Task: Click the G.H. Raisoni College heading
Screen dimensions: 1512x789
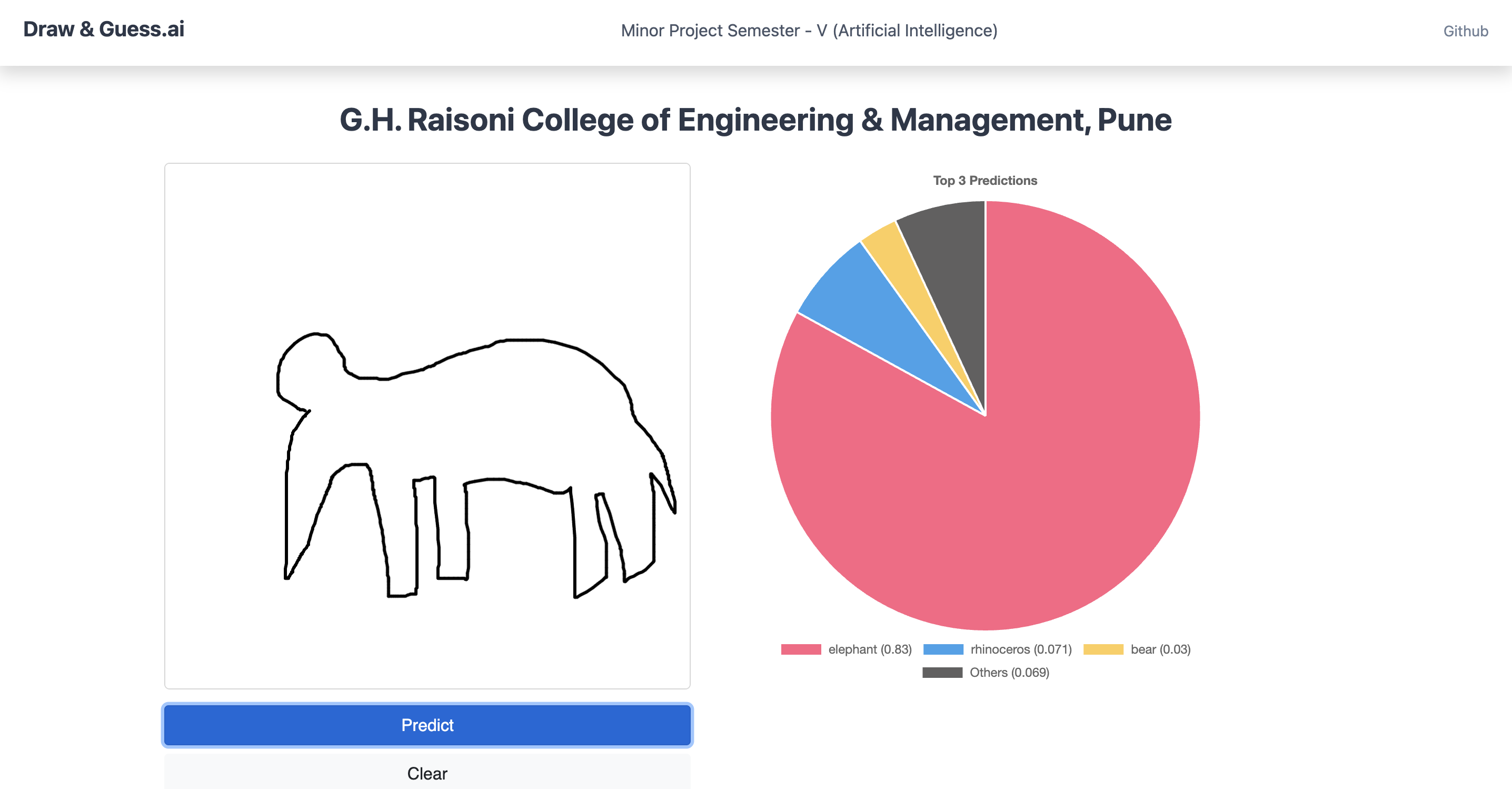Action: click(755, 120)
